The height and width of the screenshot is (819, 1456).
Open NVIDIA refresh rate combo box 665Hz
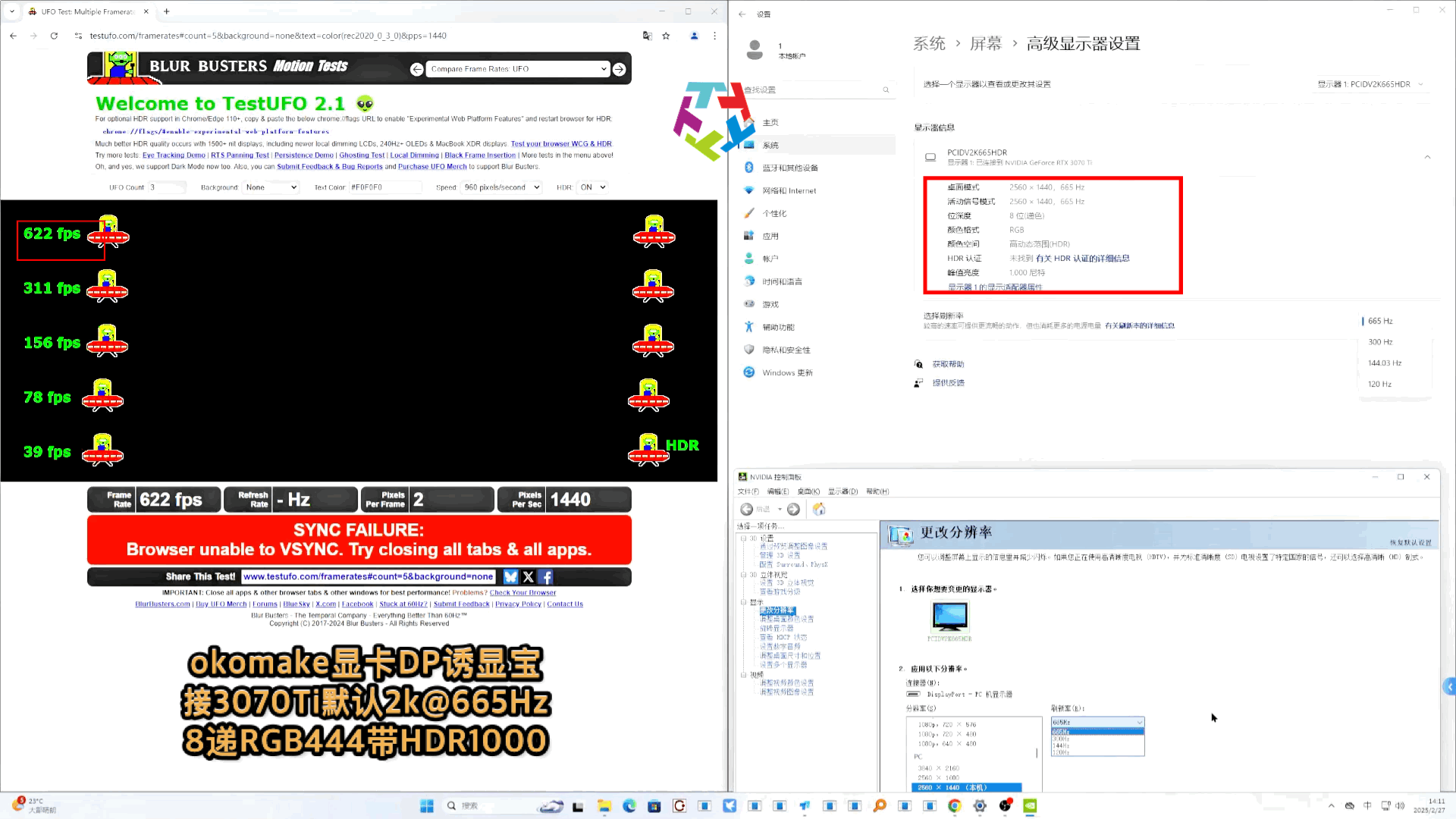(1097, 722)
